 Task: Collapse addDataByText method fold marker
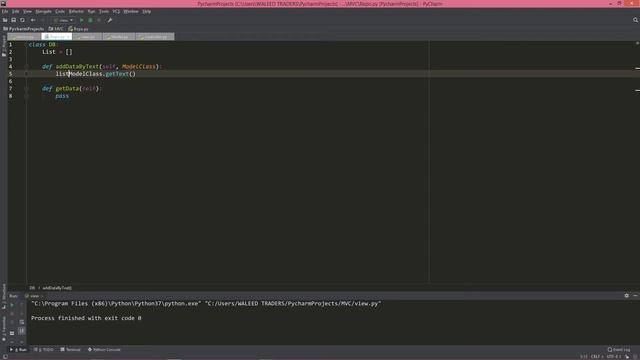click(27, 67)
